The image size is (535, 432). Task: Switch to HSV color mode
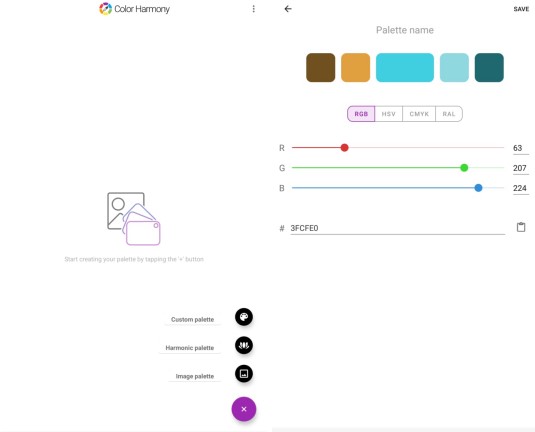(x=389, y=114)
